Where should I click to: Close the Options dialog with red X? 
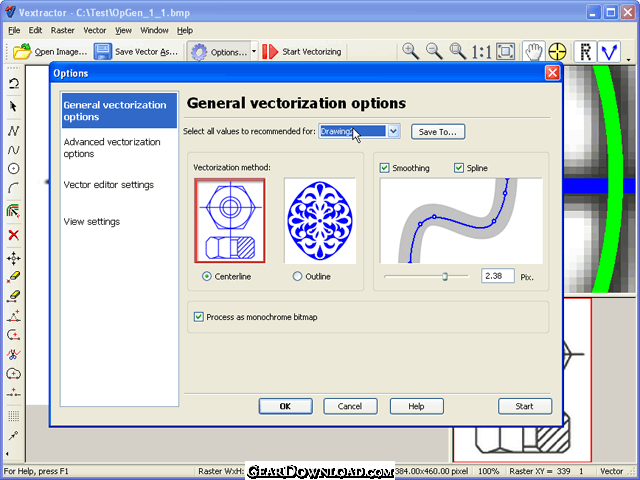[552, 73]
